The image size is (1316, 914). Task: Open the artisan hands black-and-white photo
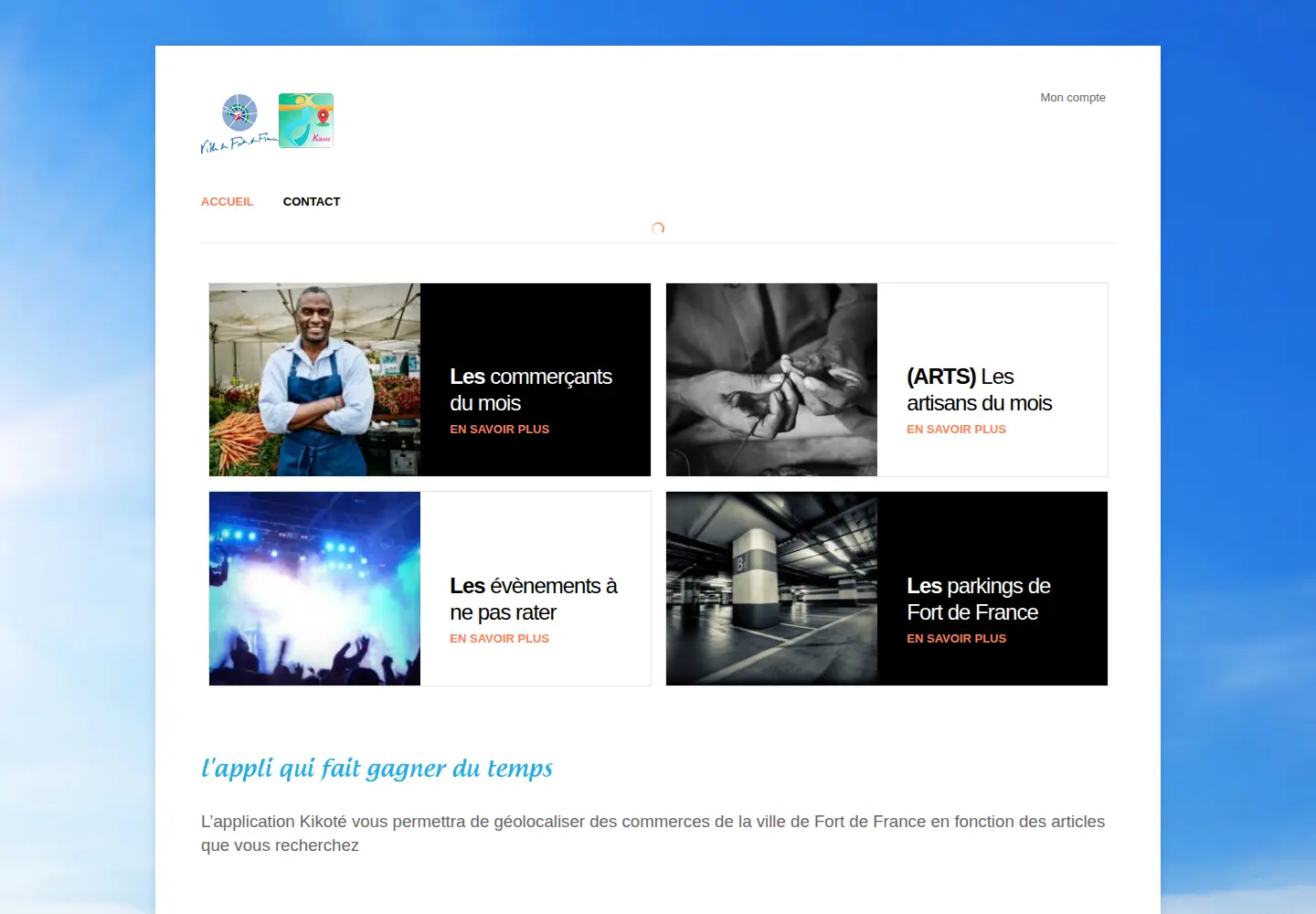[x=771, y=379]
